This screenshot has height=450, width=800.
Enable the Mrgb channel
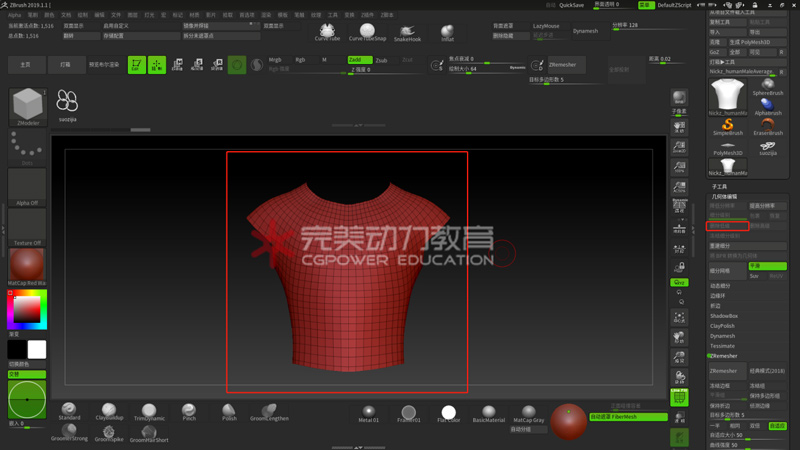(275, 60)
